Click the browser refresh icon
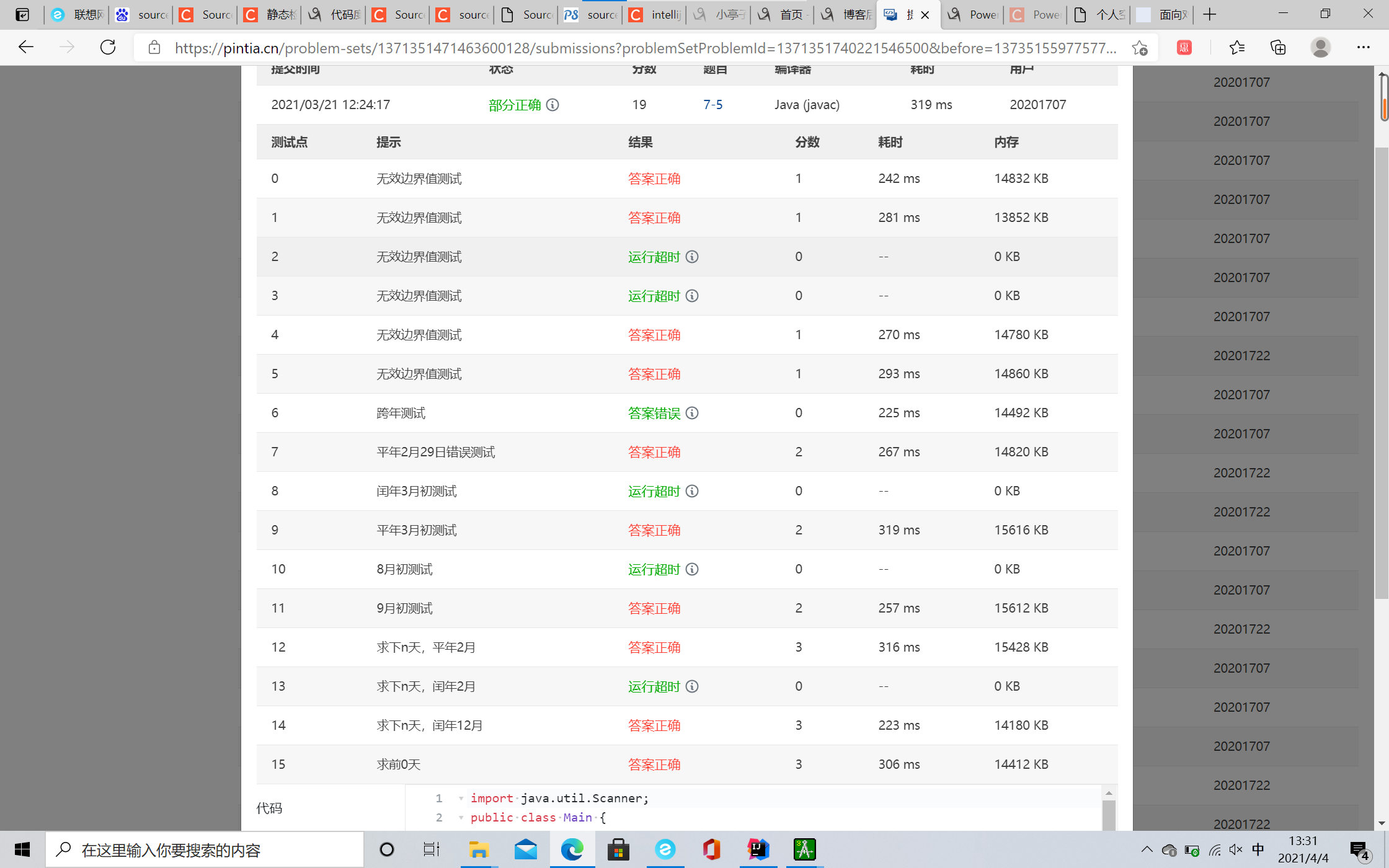Viewport: 1389px width, 868px height. pyautogui.click(x=108, y=47)
